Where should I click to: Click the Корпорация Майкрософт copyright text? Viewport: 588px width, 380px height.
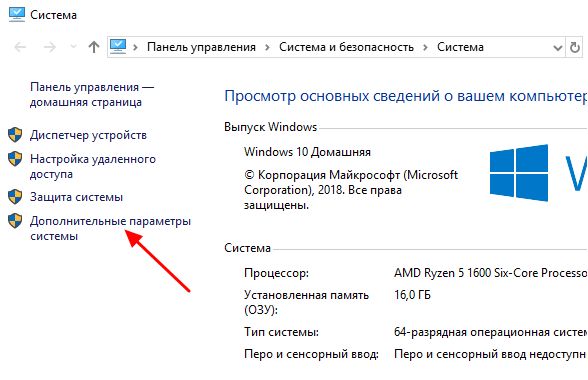point(351,190)
